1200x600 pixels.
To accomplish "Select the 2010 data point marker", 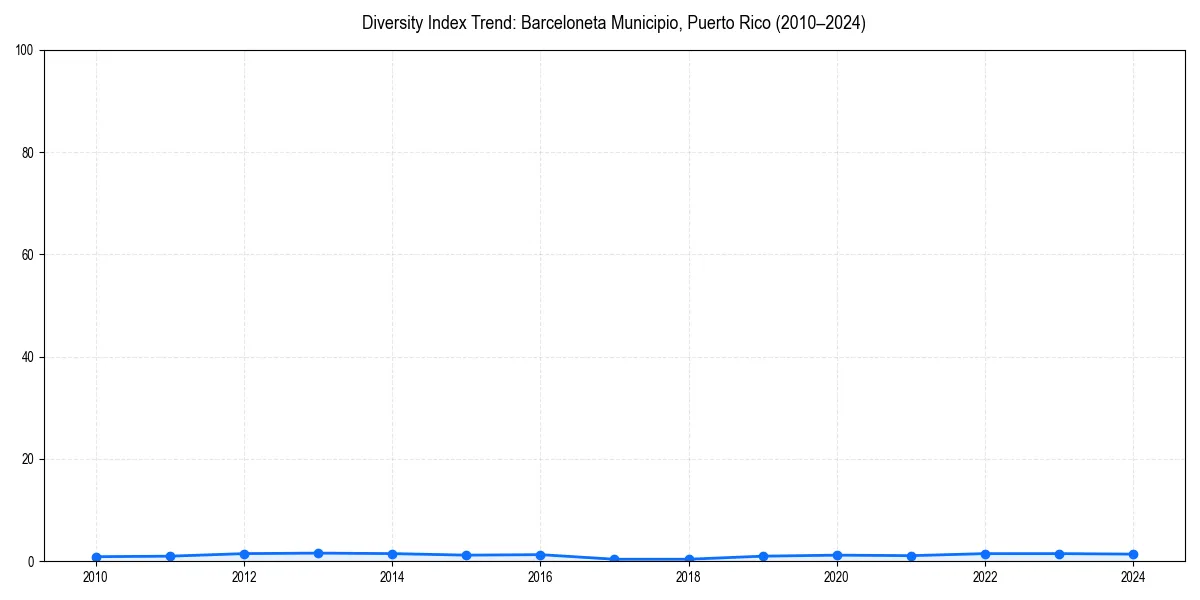I will pos(96,555).
